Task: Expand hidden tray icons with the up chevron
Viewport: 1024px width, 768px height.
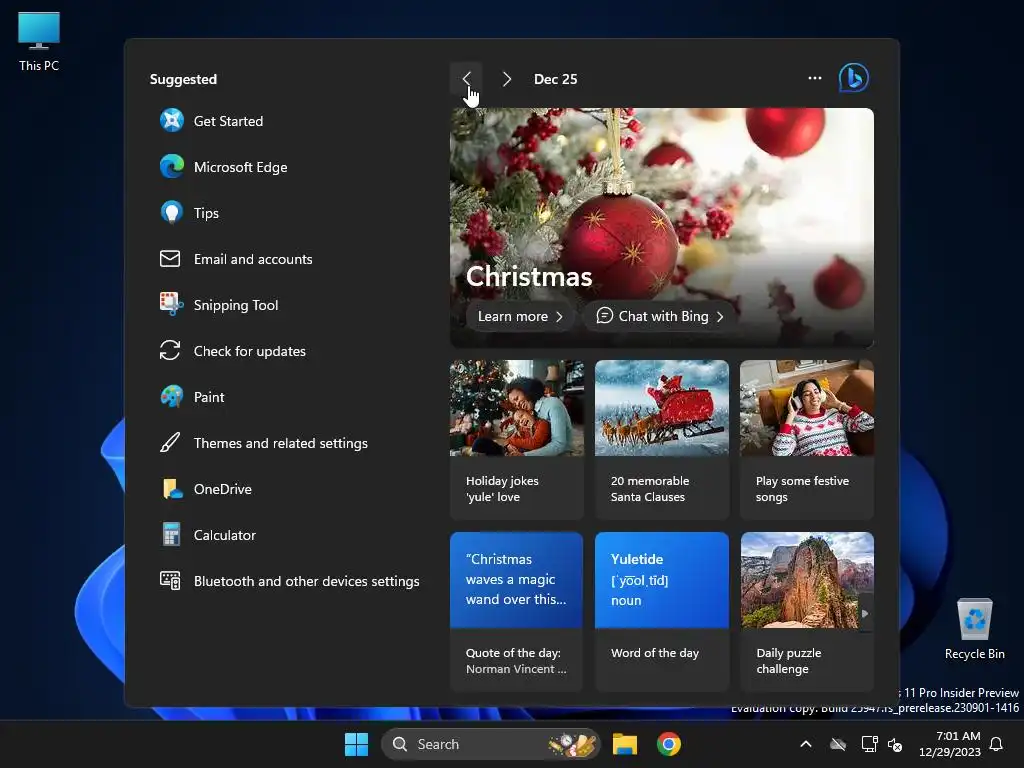Action: pos(807,744)
